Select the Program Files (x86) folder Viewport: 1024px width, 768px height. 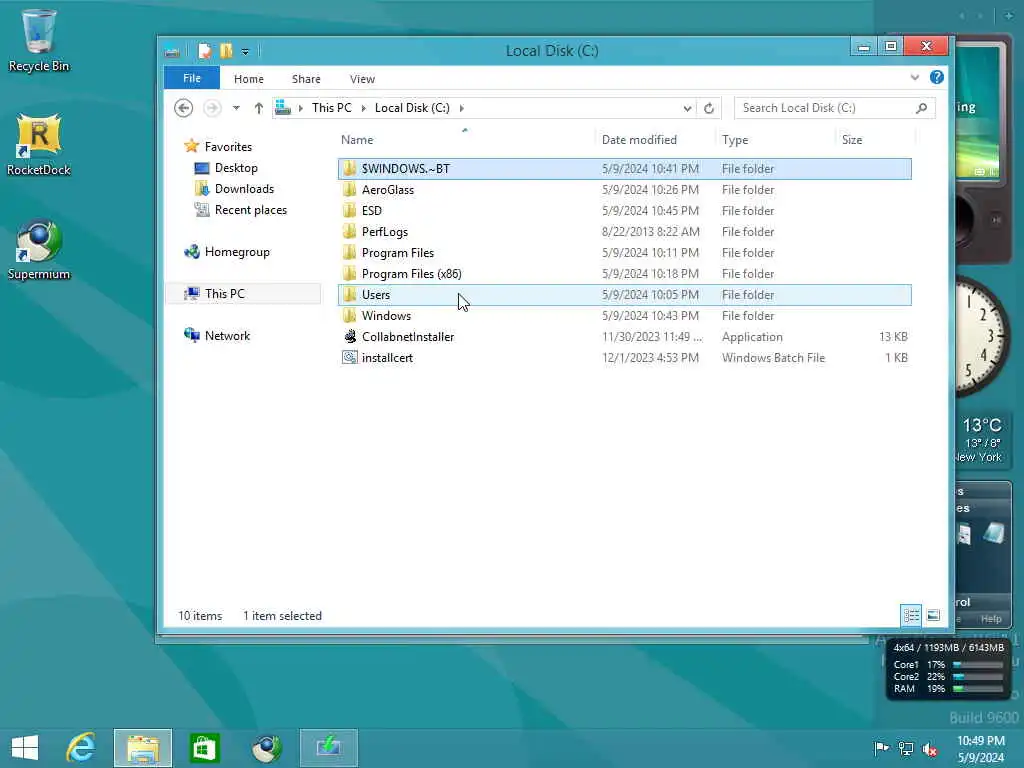point(624,273)
